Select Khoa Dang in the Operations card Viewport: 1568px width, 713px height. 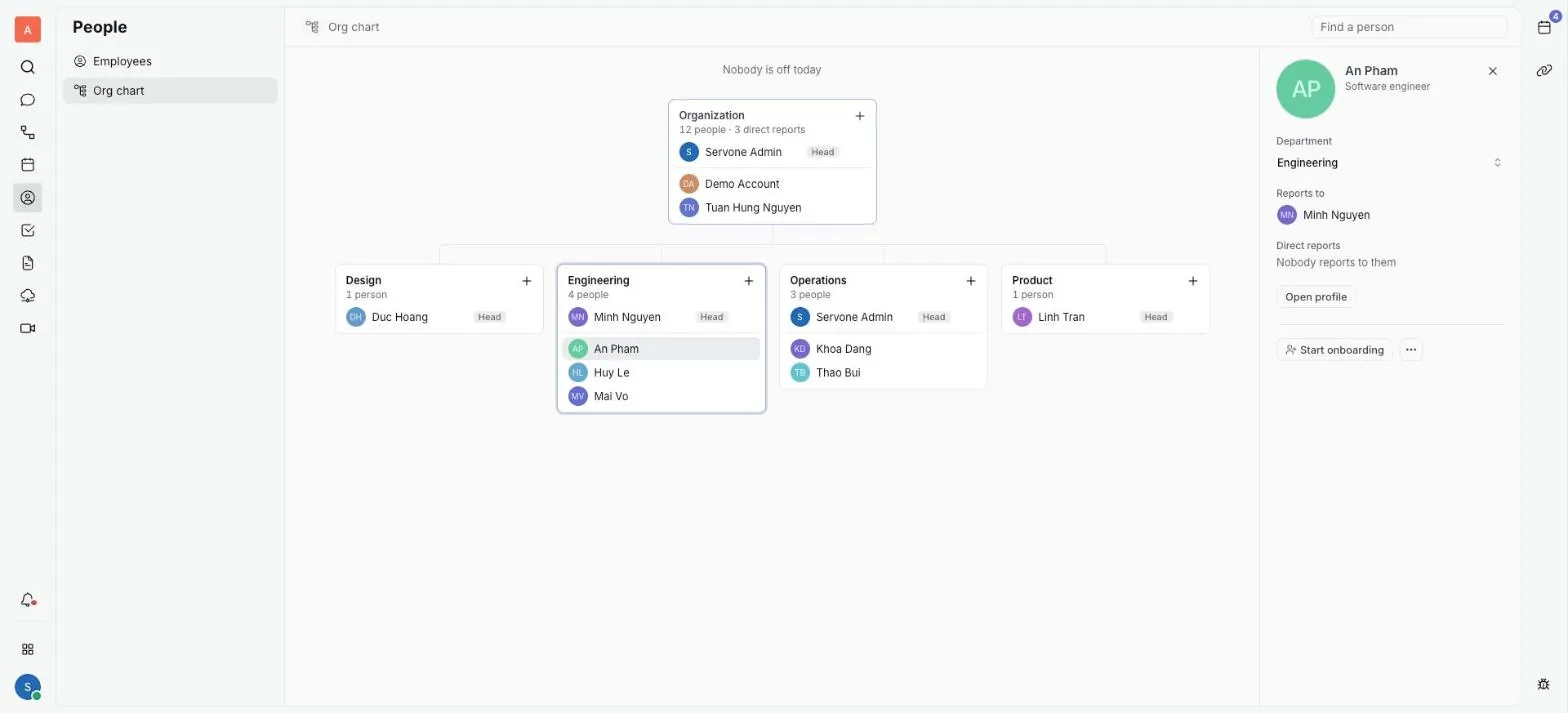pyautogui.click(x=883, y=349)
